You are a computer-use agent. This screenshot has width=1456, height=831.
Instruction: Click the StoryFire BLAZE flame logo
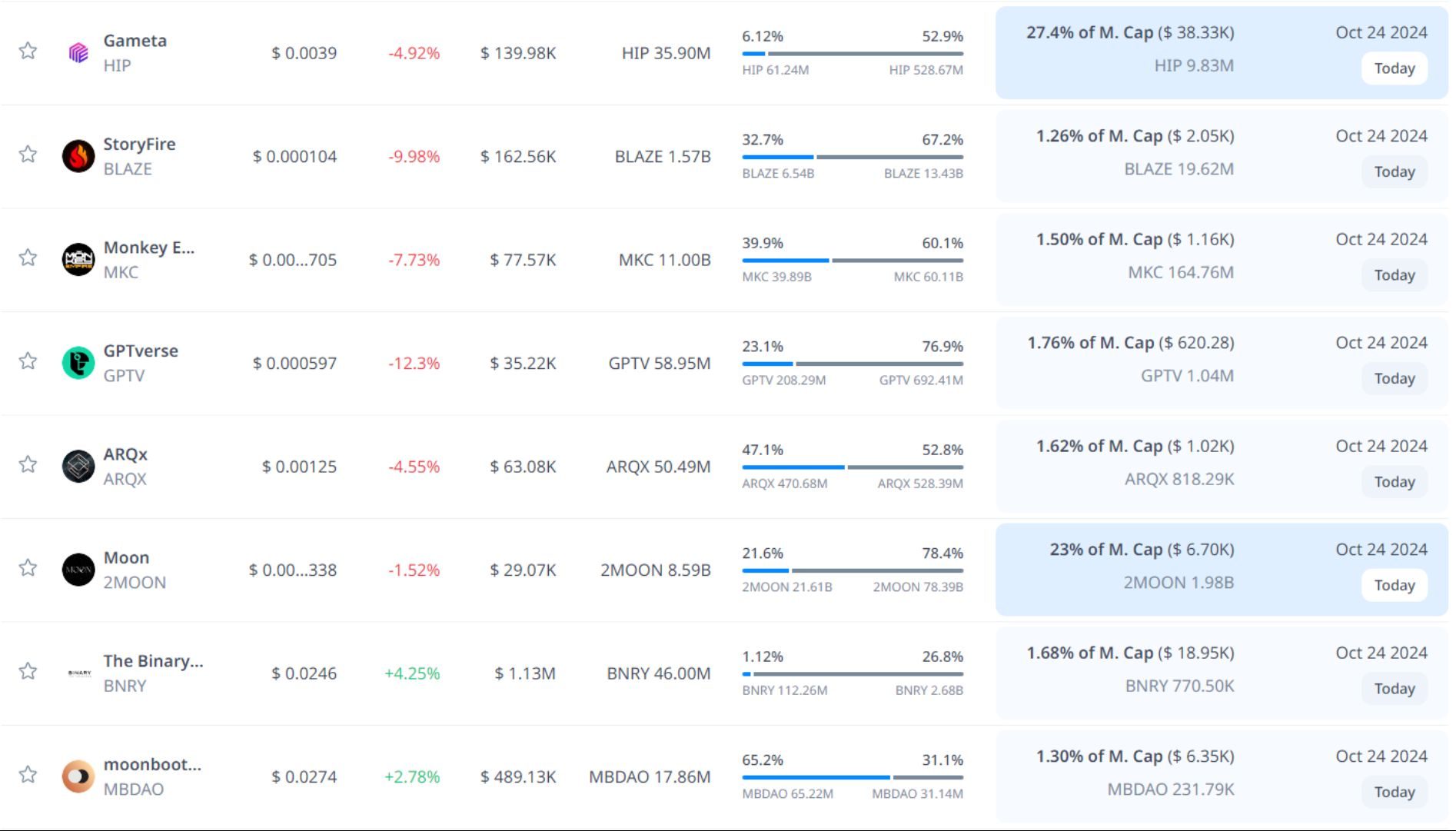pos(78,156)
